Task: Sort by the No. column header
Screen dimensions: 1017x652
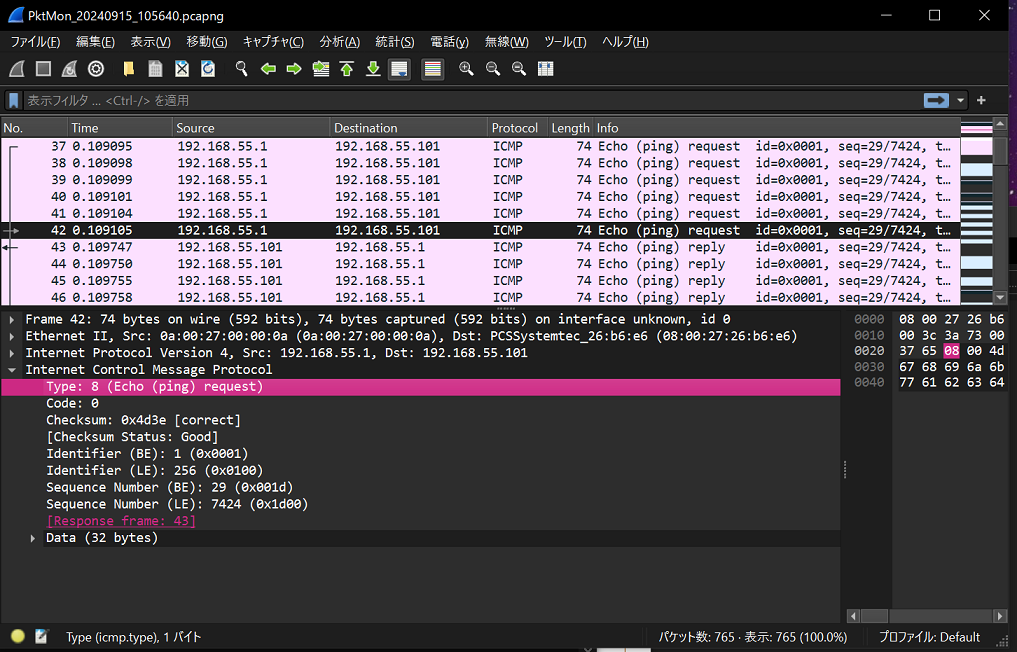Action: (x=34, y=128)
